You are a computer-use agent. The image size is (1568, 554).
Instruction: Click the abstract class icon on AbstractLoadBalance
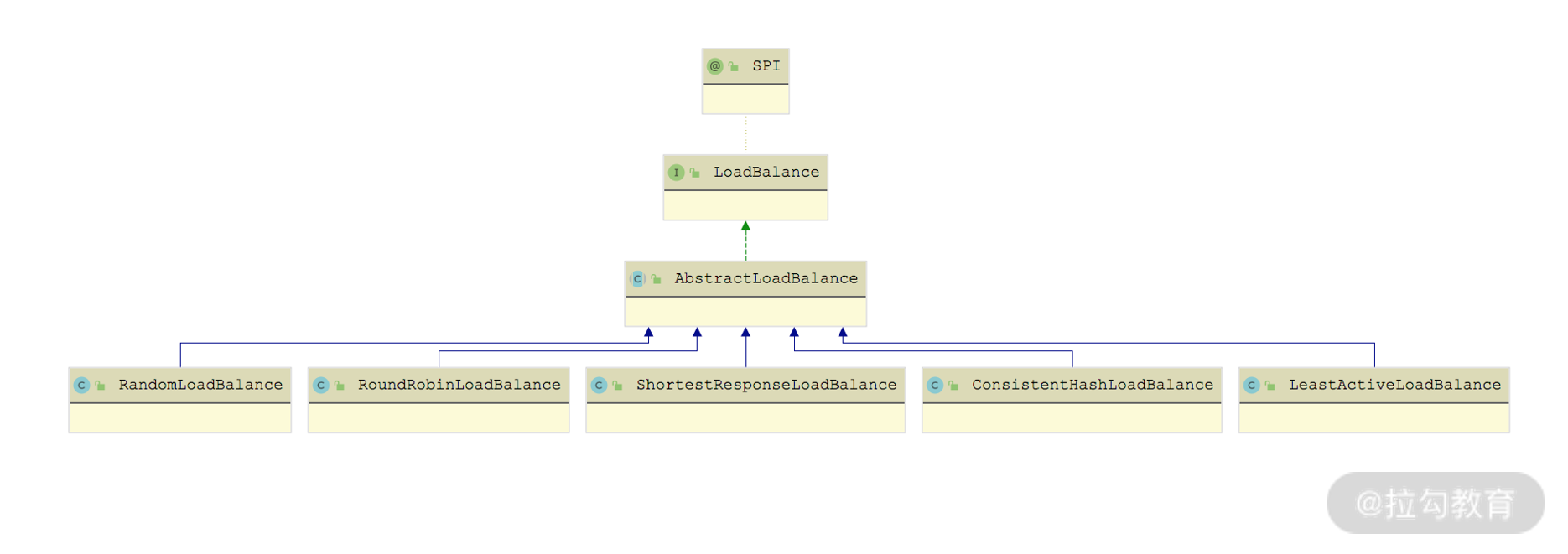click(x=637, y=279)
